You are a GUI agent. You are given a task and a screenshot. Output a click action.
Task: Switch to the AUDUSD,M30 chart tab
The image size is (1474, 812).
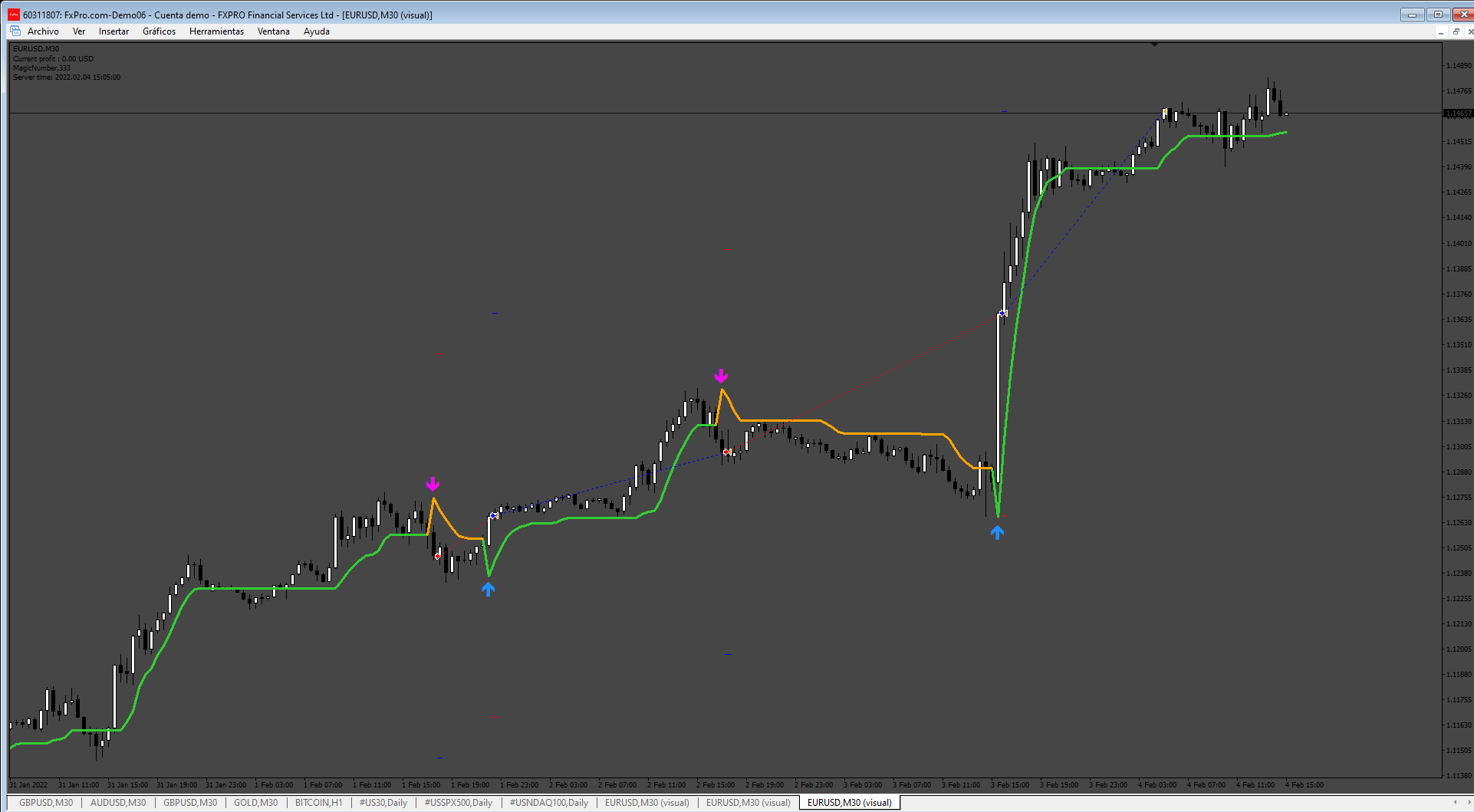coord(118,803)
